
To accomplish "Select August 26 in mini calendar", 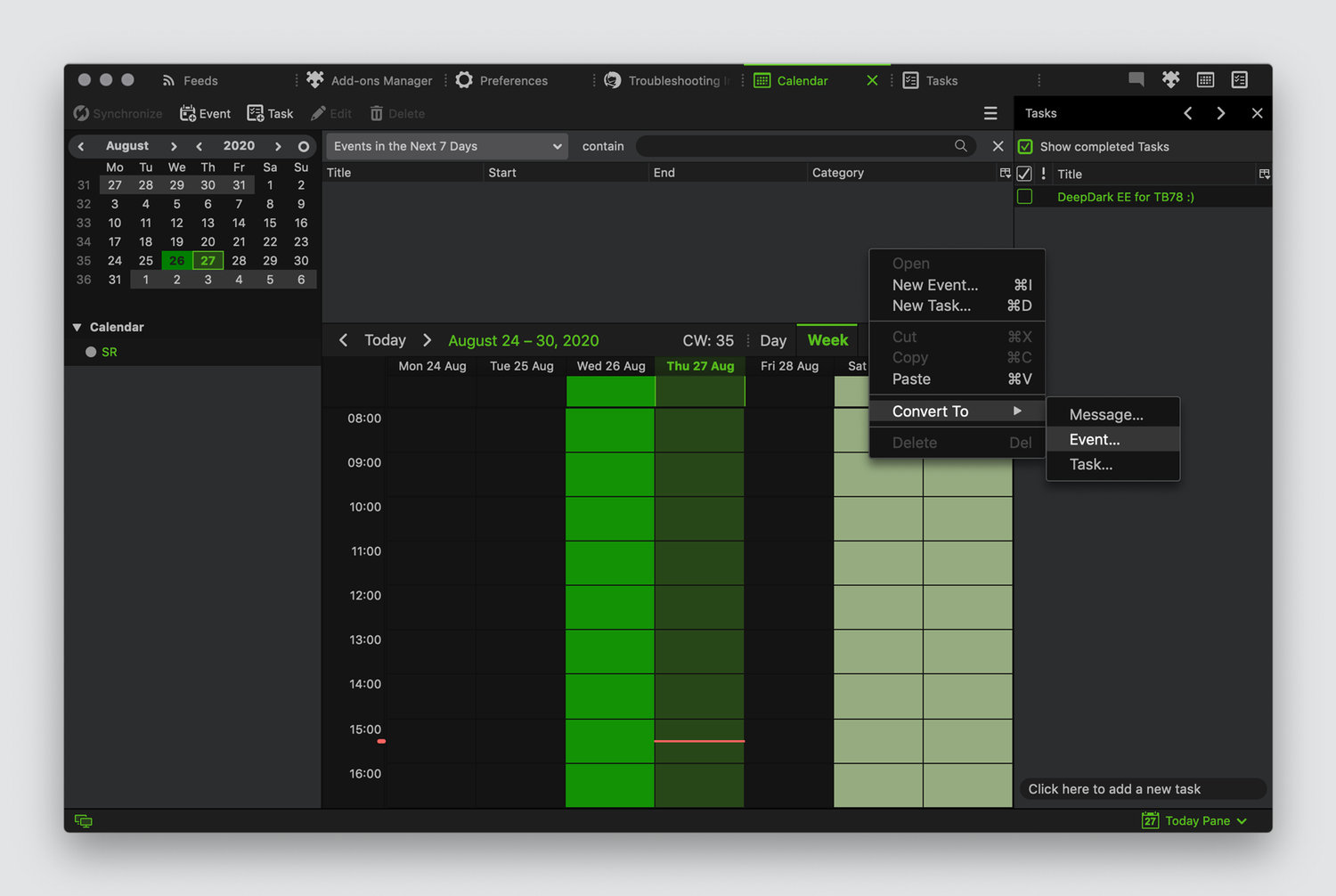I will (x=177, y=261).
